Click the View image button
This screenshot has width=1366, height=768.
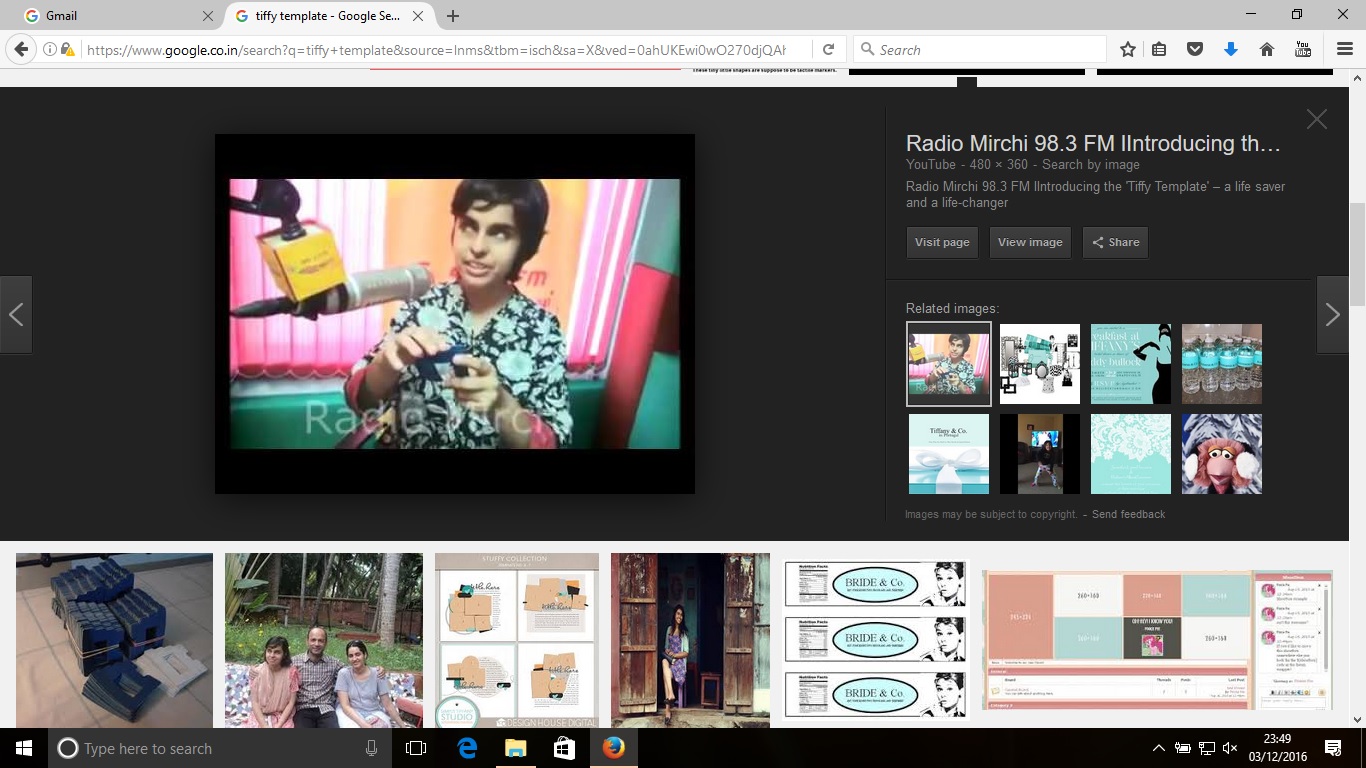point(1030,242)
